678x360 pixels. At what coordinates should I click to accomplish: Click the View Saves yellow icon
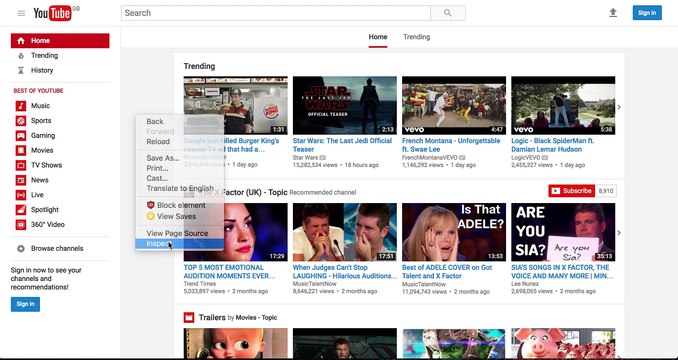point(150,216)
